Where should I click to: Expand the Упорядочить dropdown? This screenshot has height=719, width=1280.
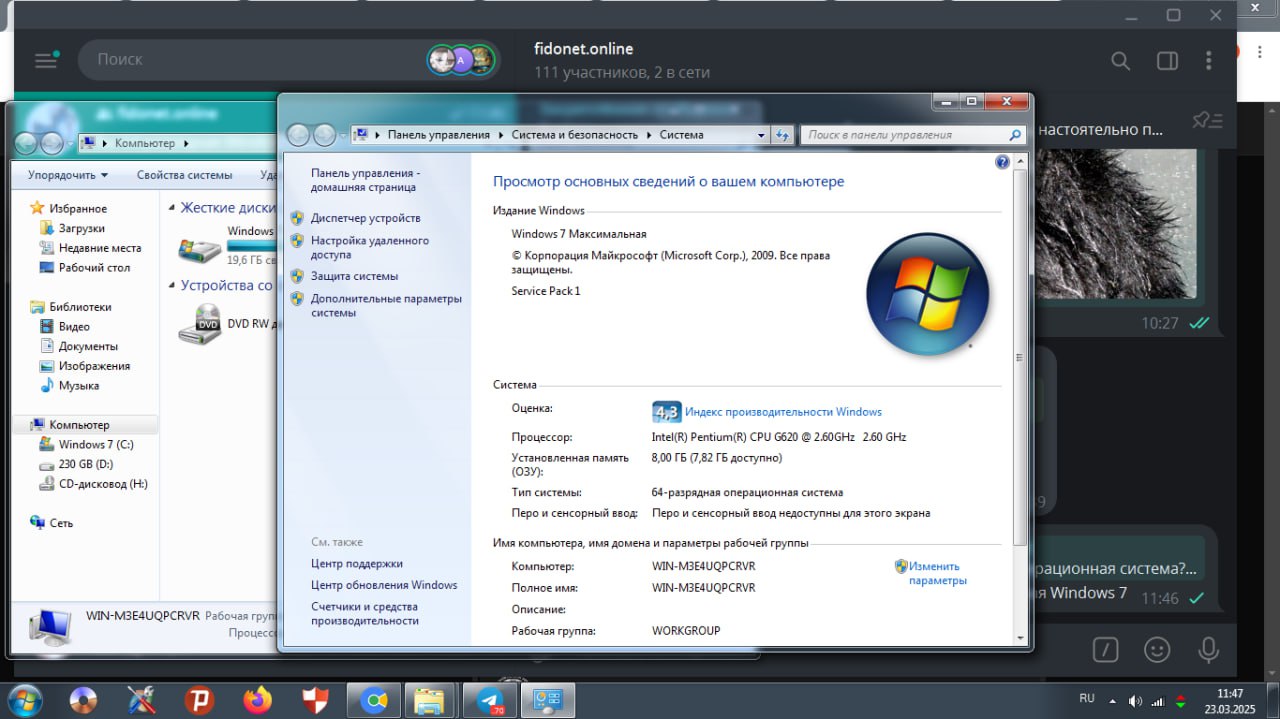(x=68, y=175)
